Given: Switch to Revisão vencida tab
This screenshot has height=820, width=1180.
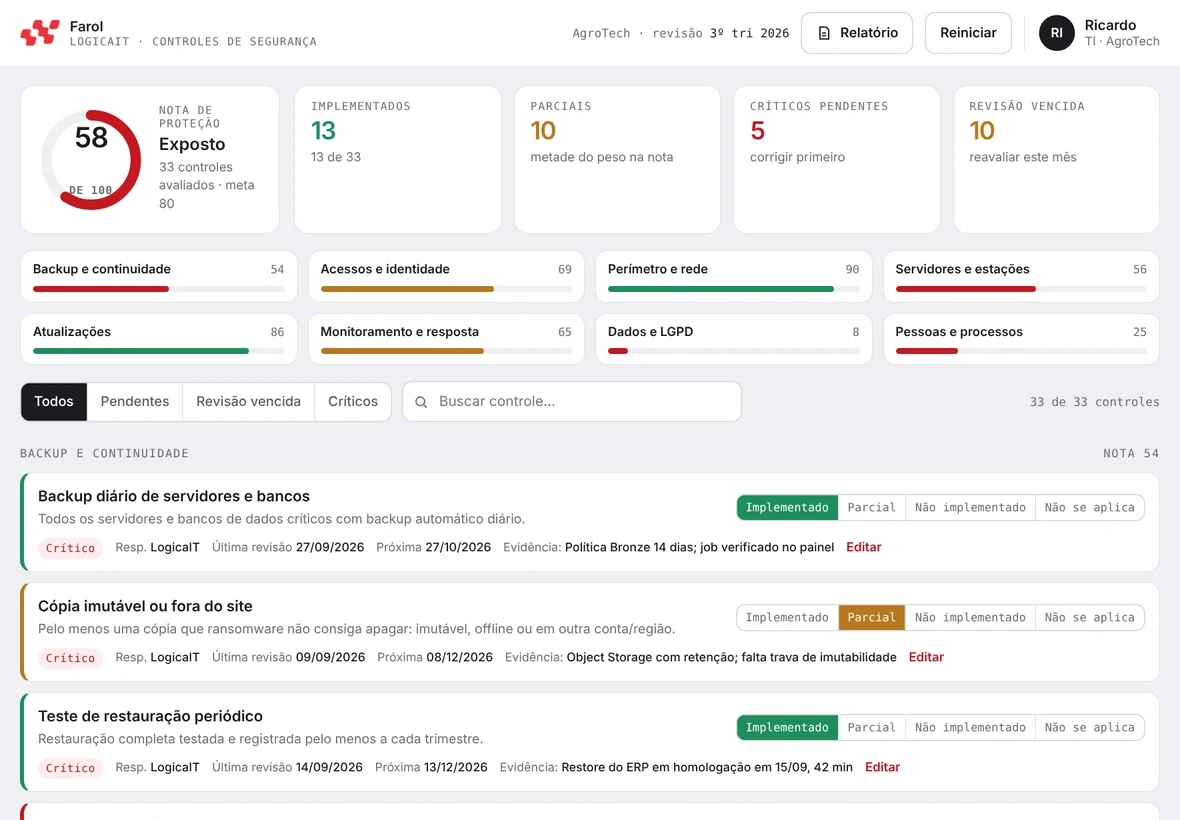Looking at the screenshot, I should tap(248, 402).
